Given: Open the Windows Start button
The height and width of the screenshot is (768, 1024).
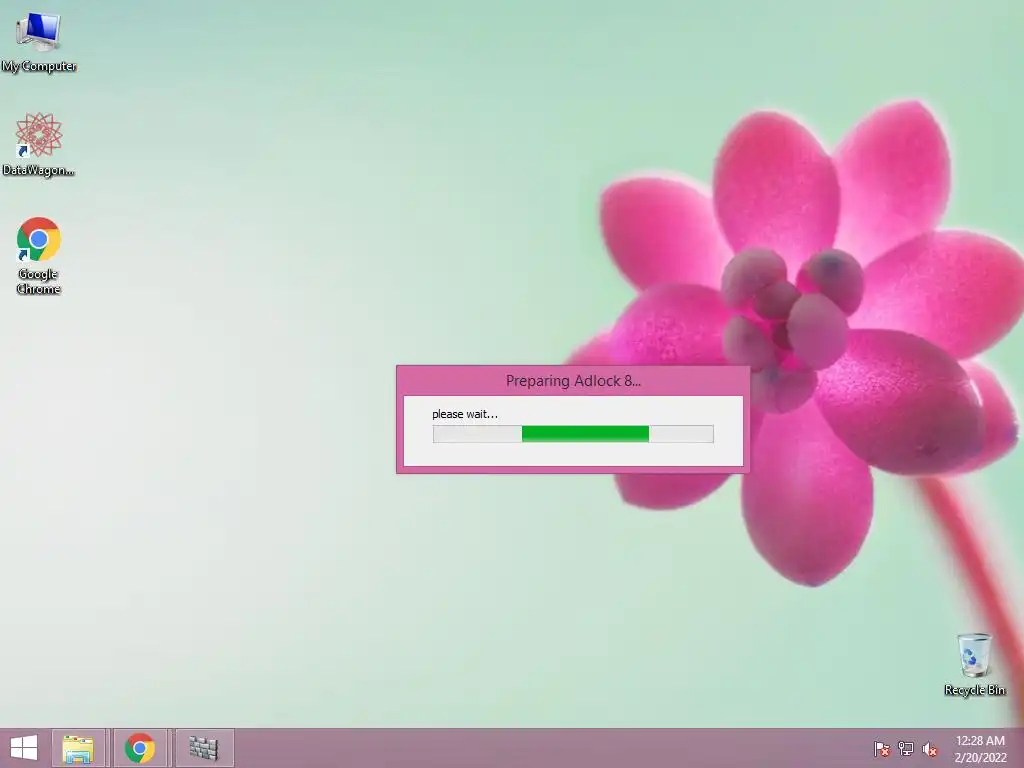Looking at the screenshot, I should coord(24,748).
